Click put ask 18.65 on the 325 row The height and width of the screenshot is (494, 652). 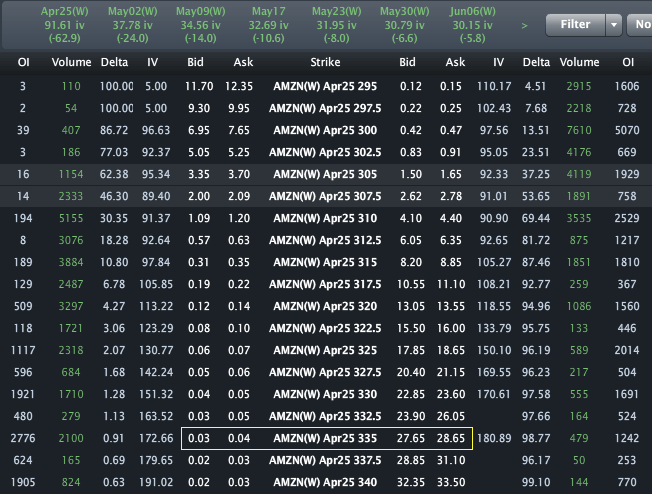pyautogui.click(x=451, y=351)
